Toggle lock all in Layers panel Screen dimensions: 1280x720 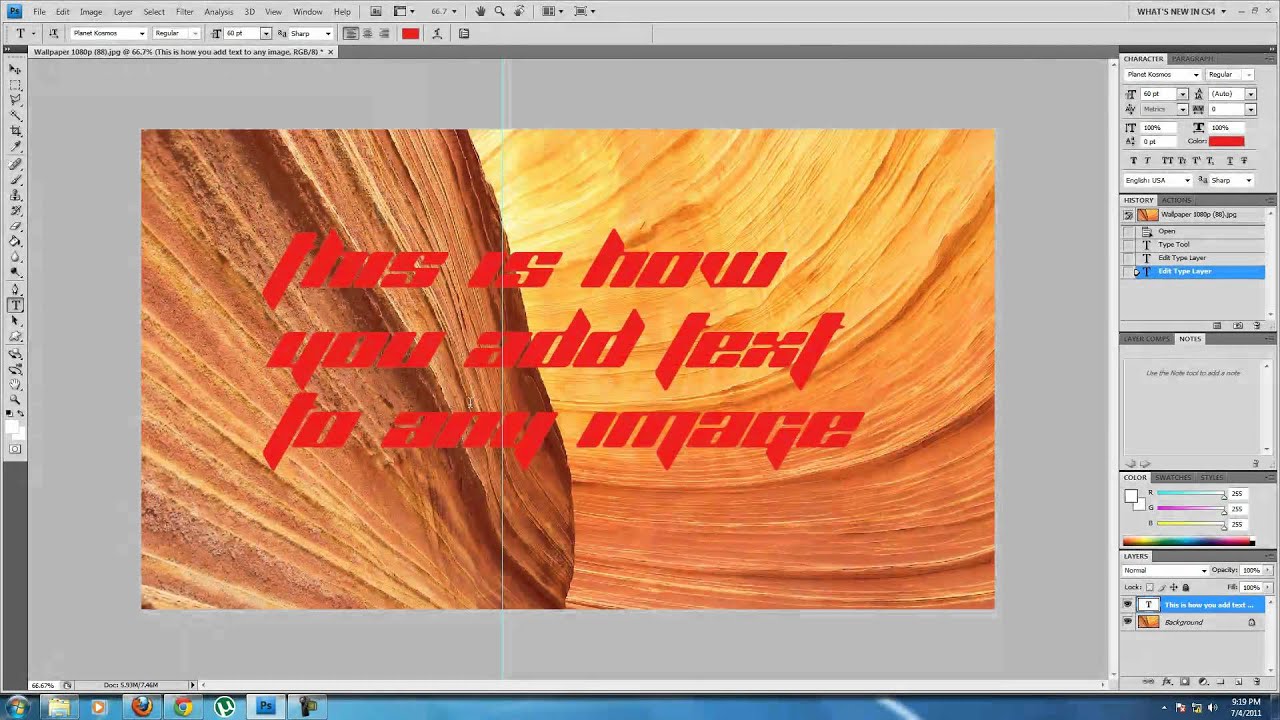1186,587
